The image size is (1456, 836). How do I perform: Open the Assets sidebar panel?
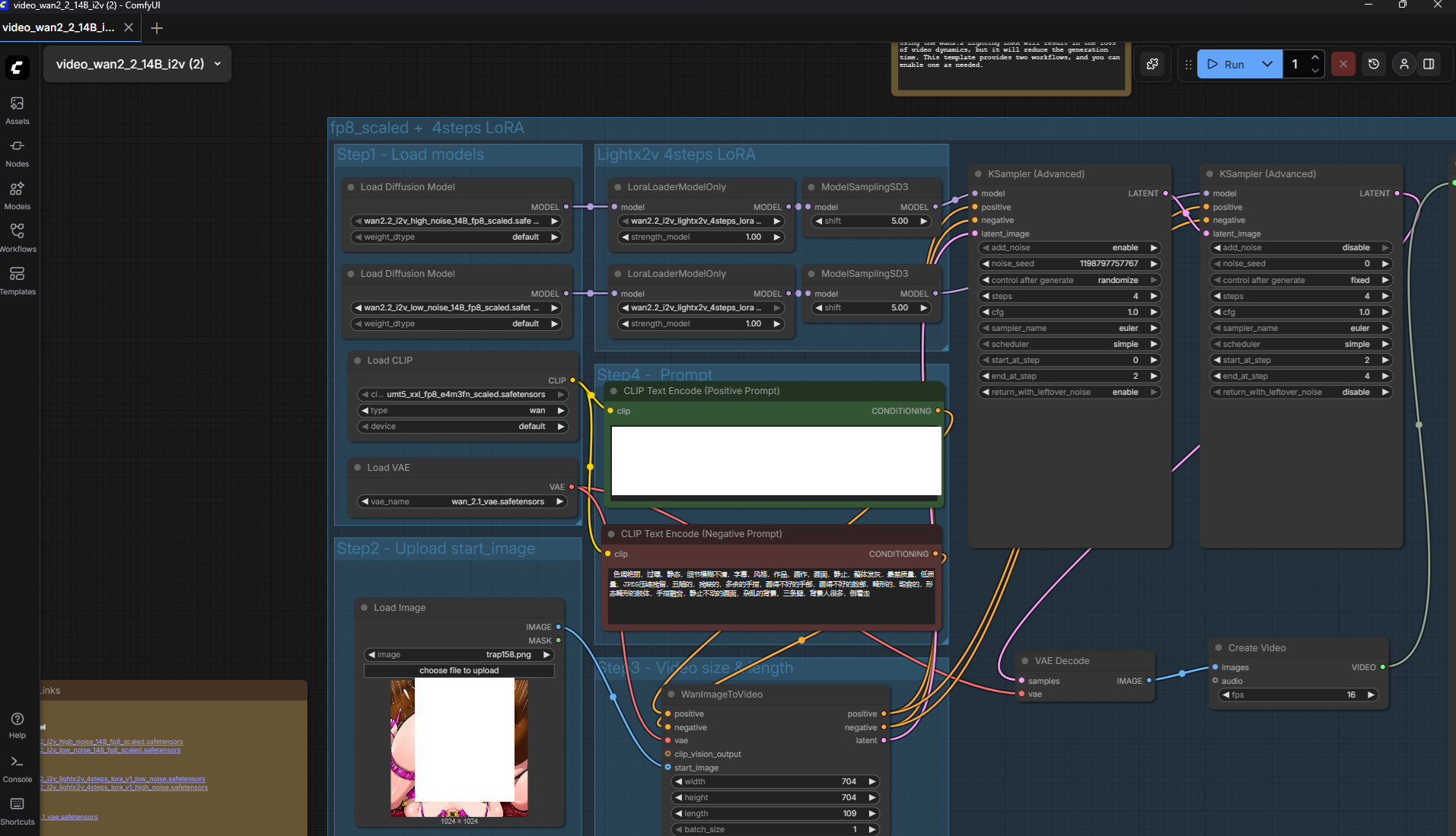(x=17, y=110)
